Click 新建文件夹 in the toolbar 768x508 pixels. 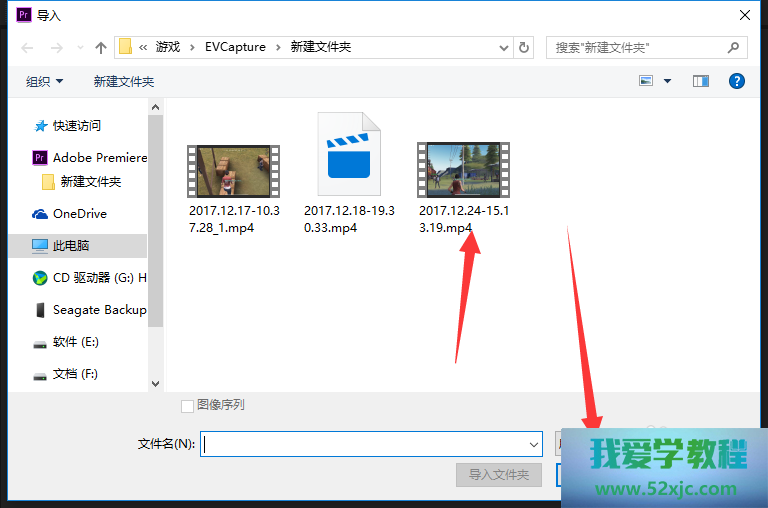tap(124, 81)
